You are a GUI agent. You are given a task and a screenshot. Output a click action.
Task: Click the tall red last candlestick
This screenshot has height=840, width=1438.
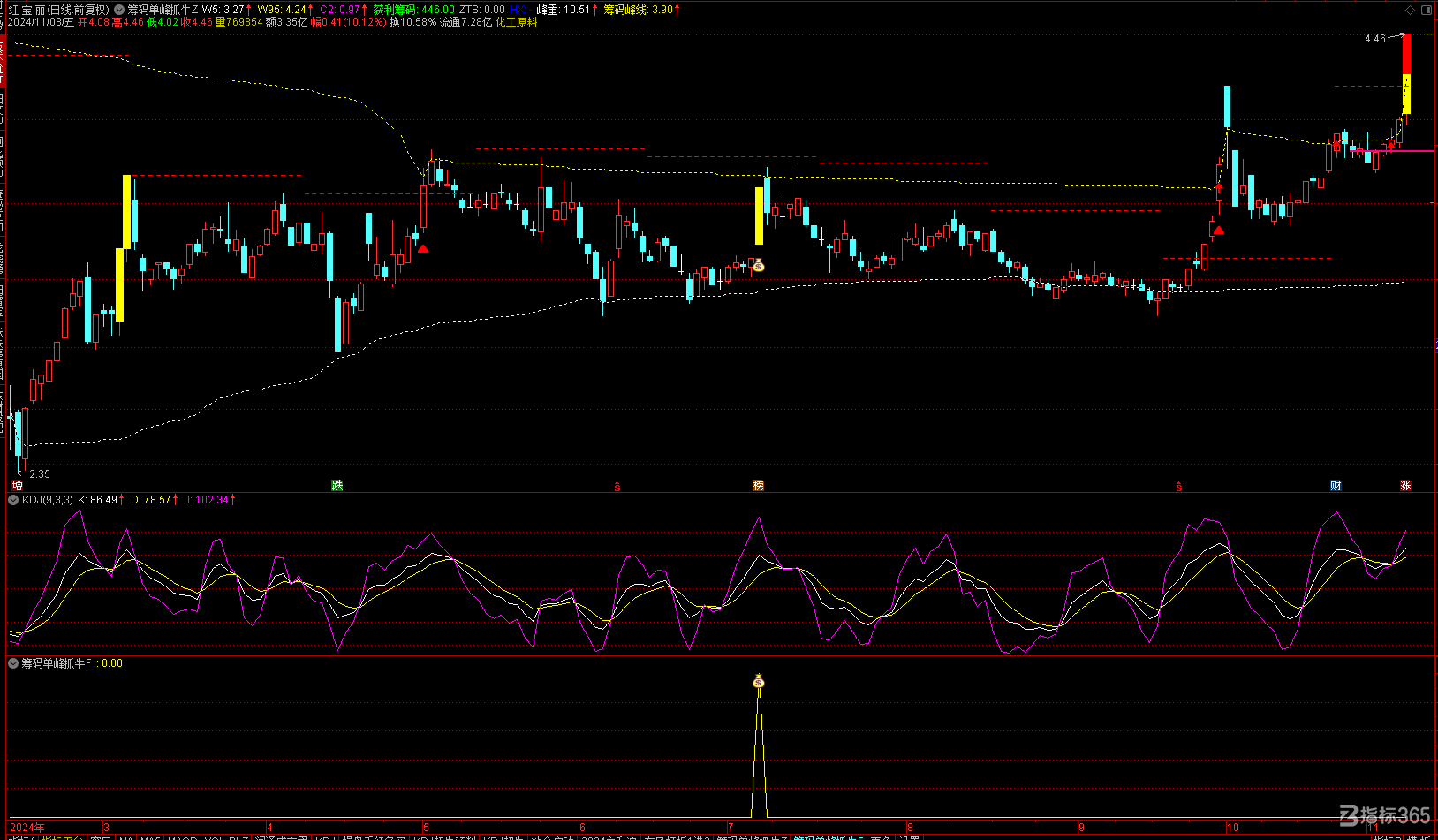[1406, 73]
